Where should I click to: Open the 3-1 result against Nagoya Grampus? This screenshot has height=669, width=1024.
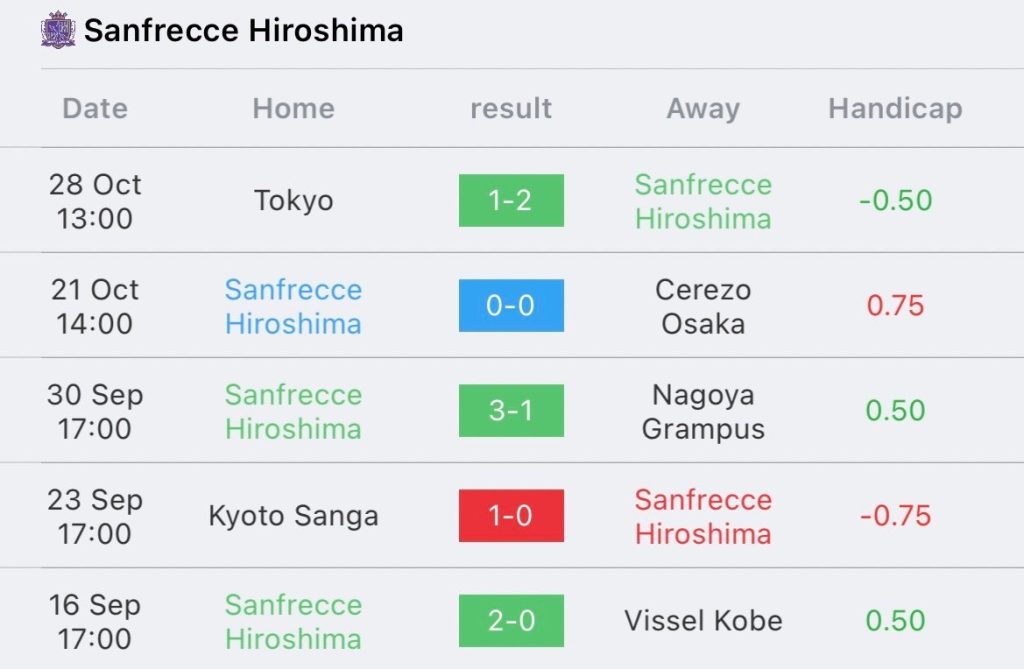coord(511,411)
